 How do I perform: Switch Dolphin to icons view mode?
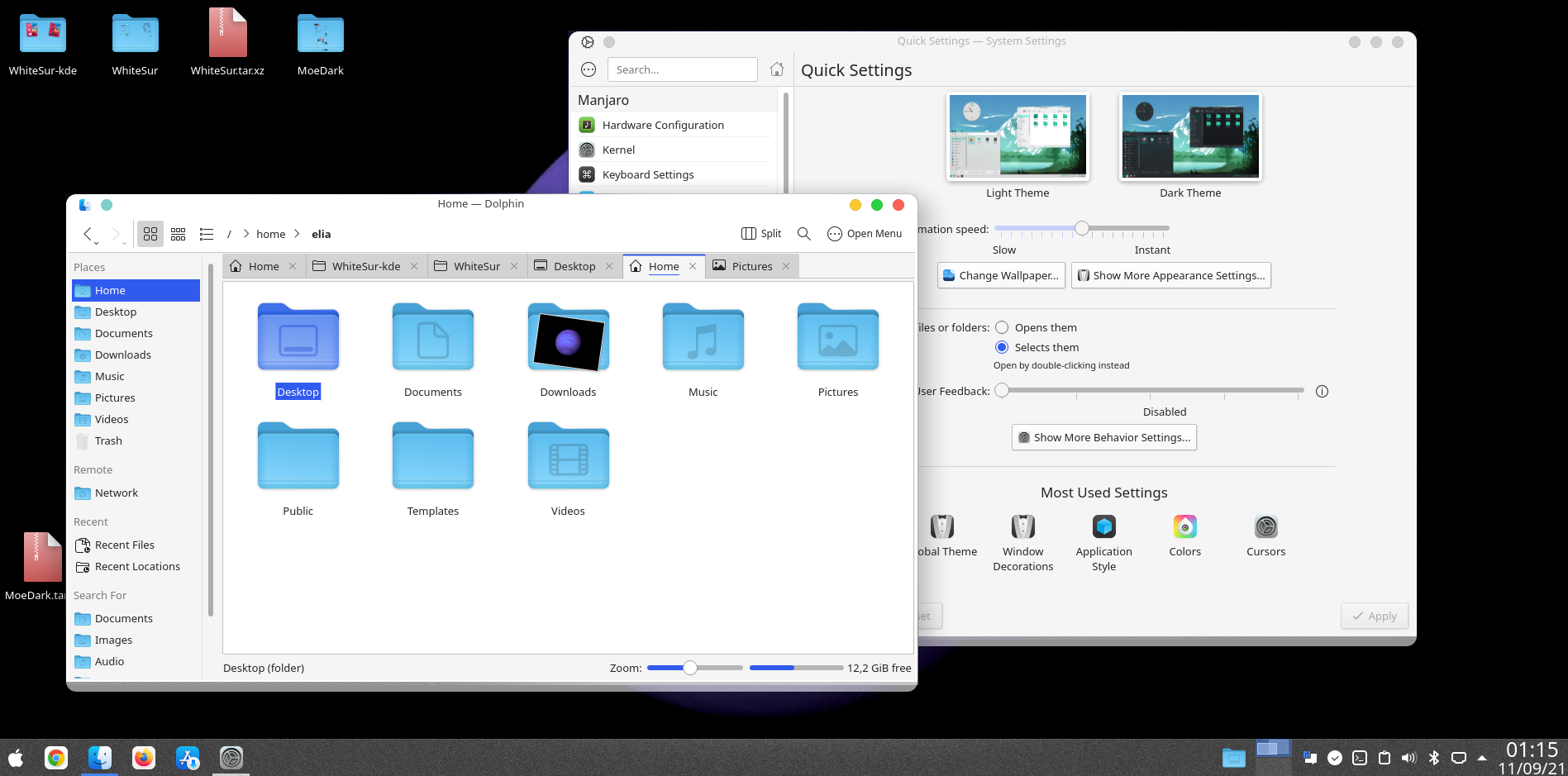coord(150,234)
